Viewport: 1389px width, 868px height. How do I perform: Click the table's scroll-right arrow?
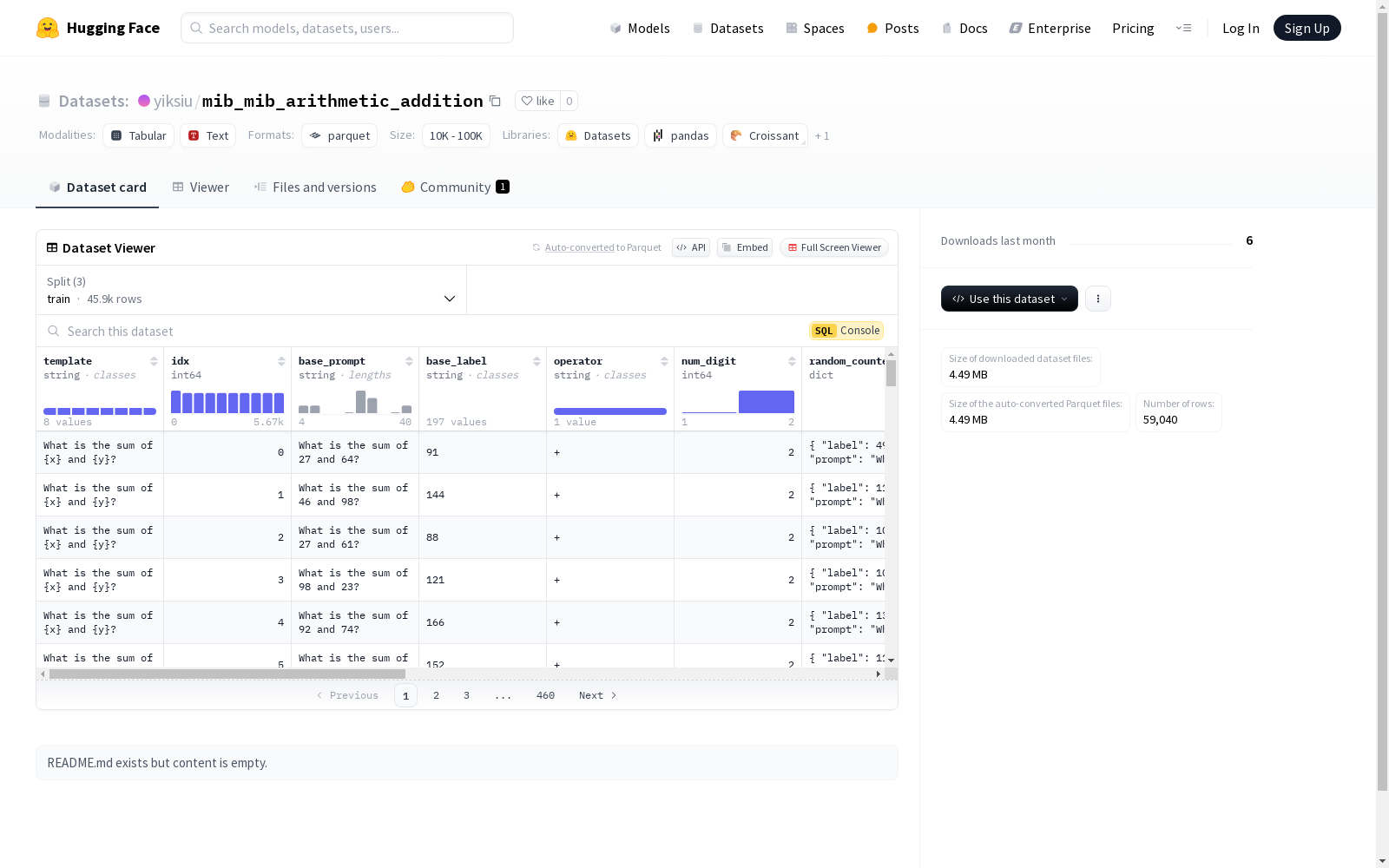(879, 674)
